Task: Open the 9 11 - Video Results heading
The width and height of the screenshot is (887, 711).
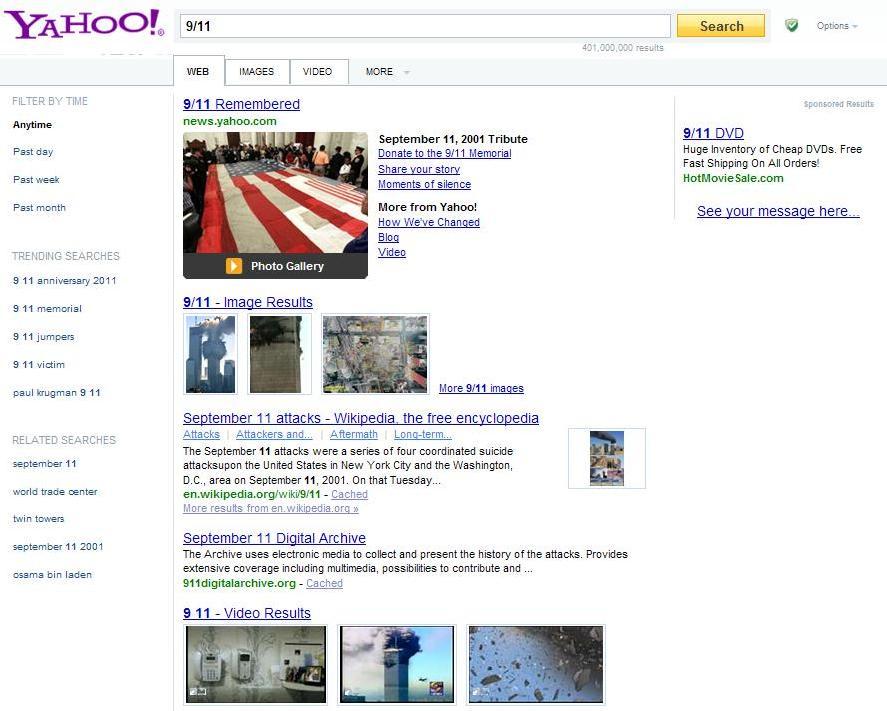Action: pos(247,613)
